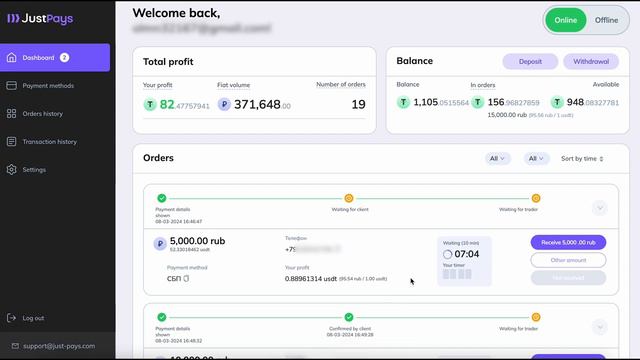Screen dimensions: 640x360
Task: Click the Confirmed by client step marker
Action: point(349,317)
